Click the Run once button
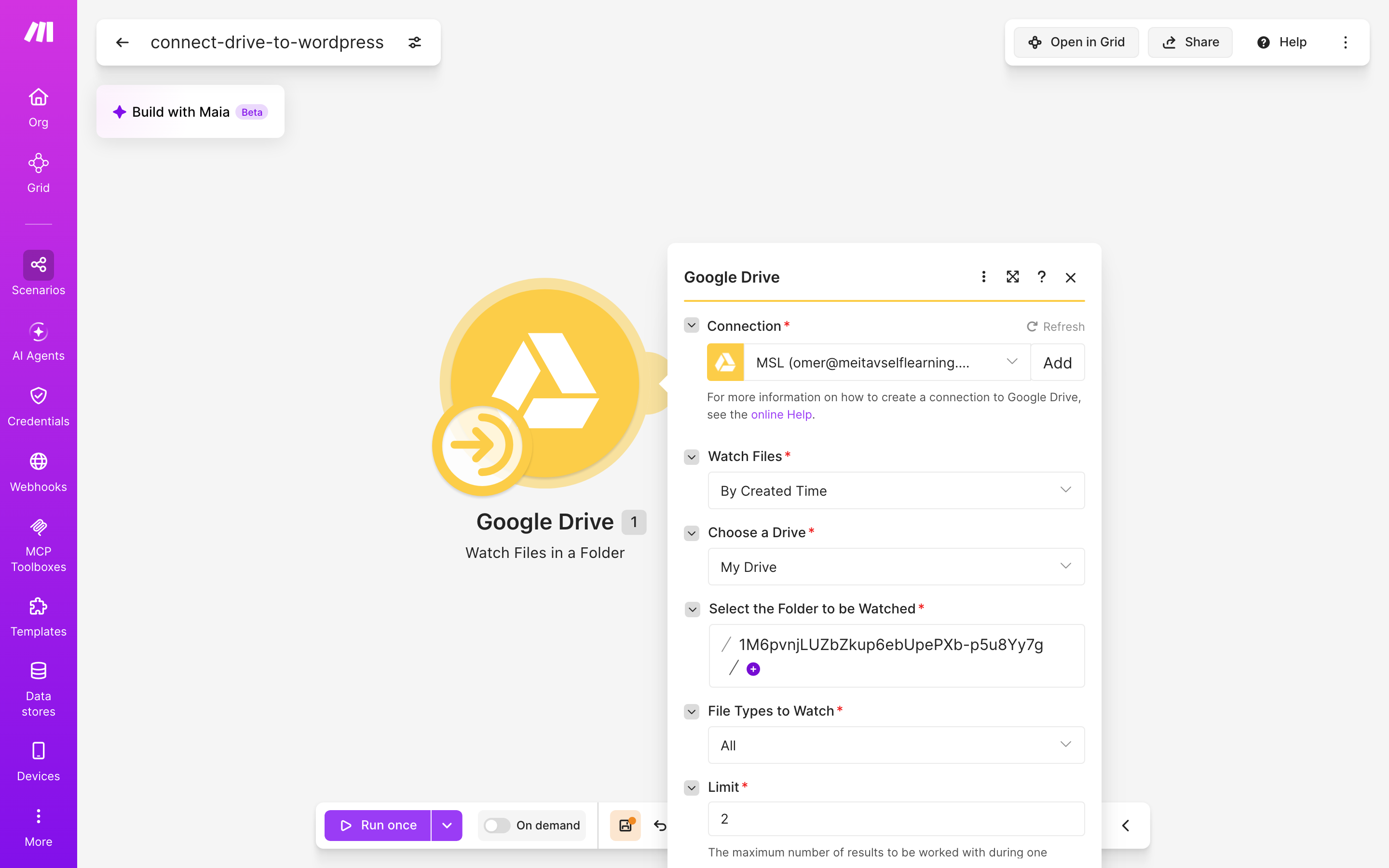This screenshot has width=1389, height=868. click(x=378, y=826)
